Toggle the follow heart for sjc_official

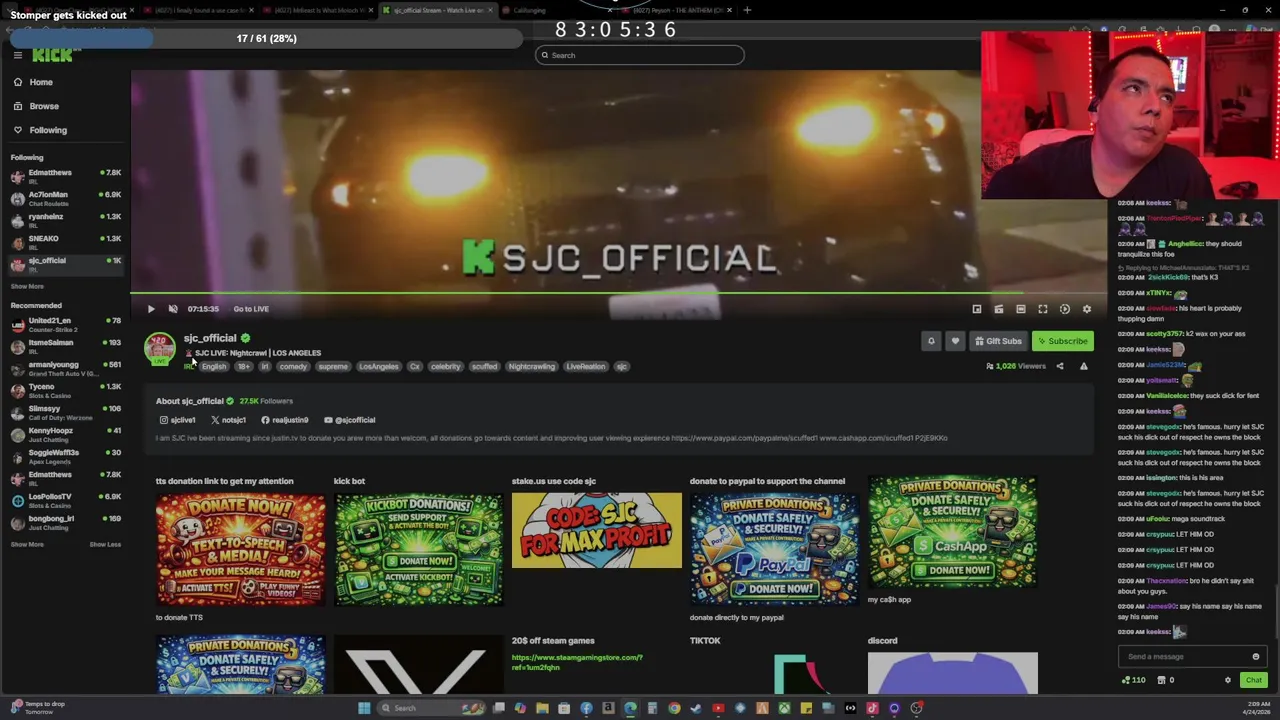955,341
